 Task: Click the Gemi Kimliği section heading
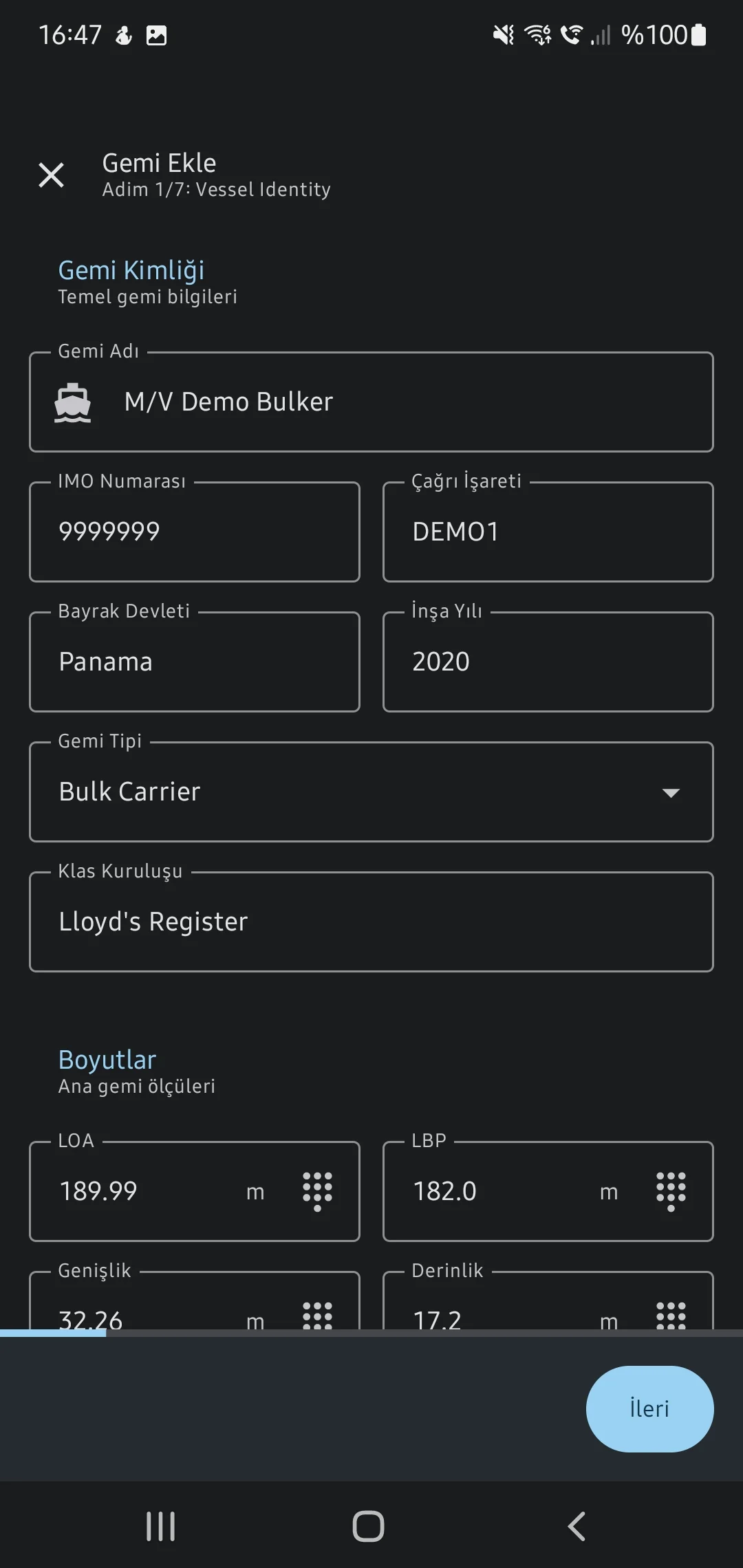[131, 270]
